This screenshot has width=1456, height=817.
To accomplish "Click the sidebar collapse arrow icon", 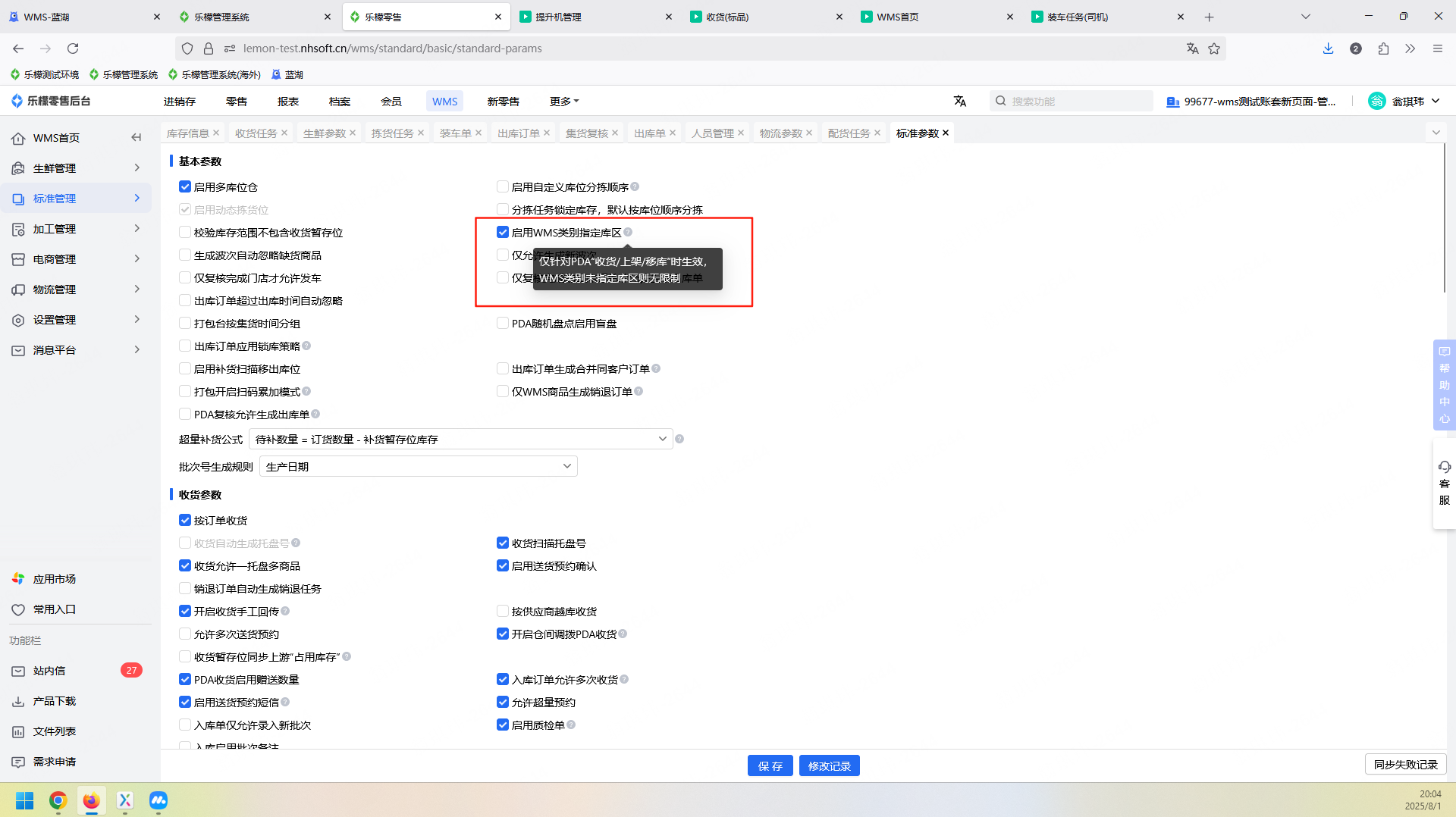I will 136,137.
